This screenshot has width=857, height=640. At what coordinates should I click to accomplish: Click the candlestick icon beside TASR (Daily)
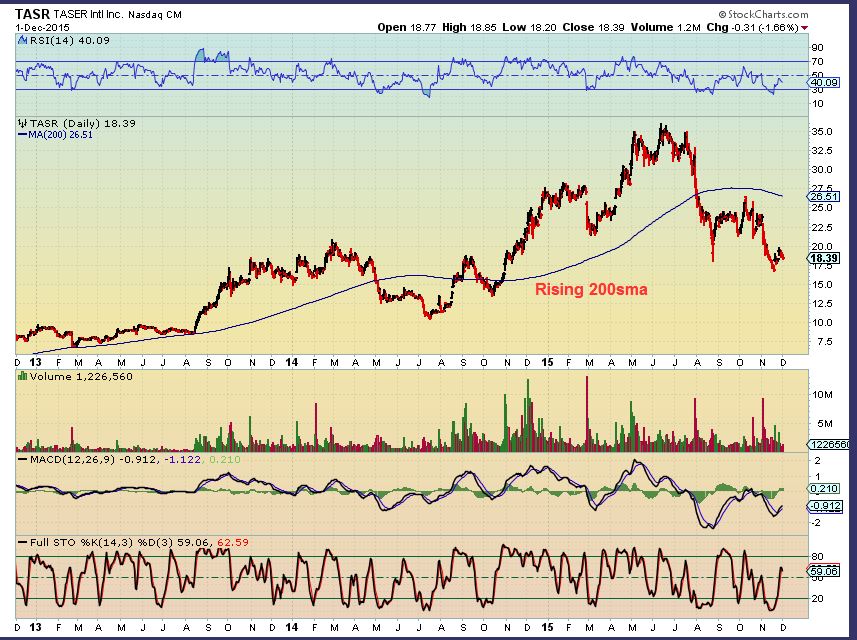22,123
